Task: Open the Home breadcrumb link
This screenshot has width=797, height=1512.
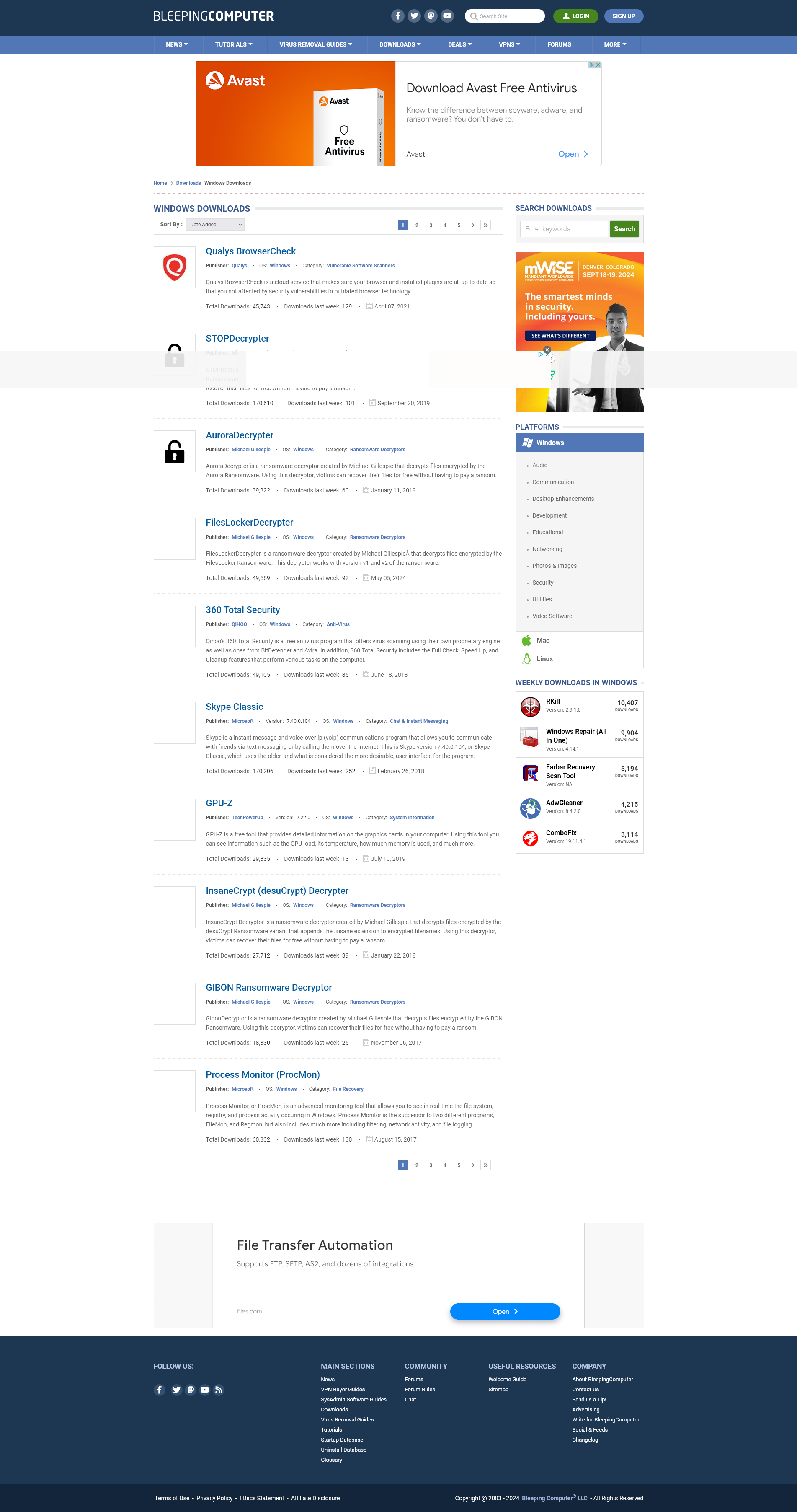Action: click(160, 183)
